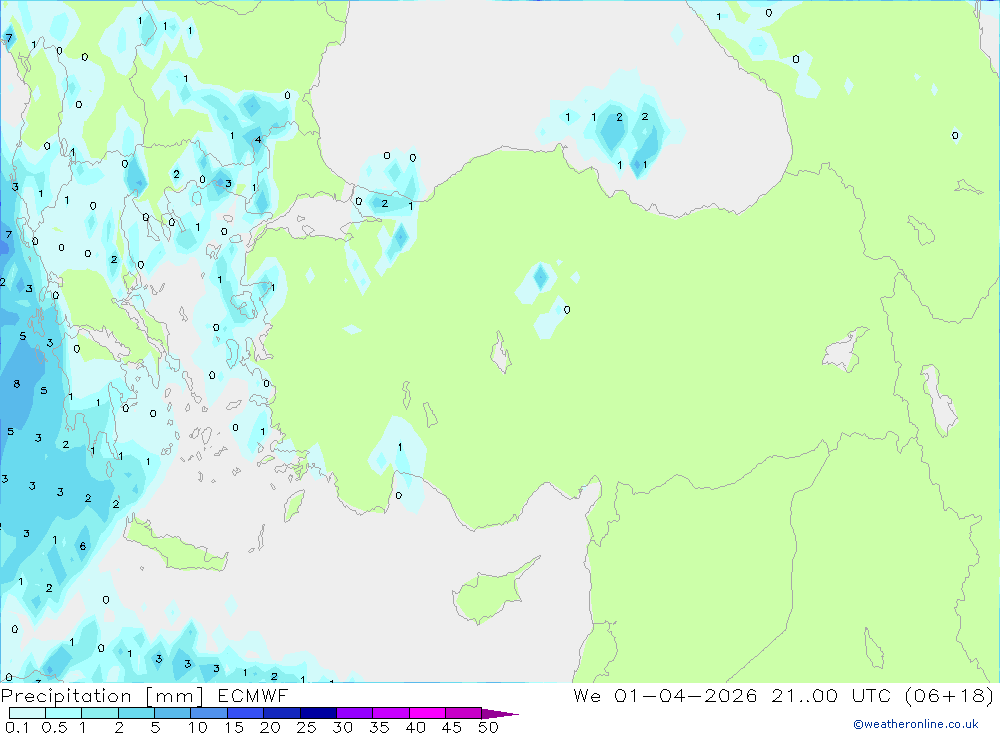Click the legend value '0.1'
This screenshot has width=1000, height=733.
coord(17,727)
